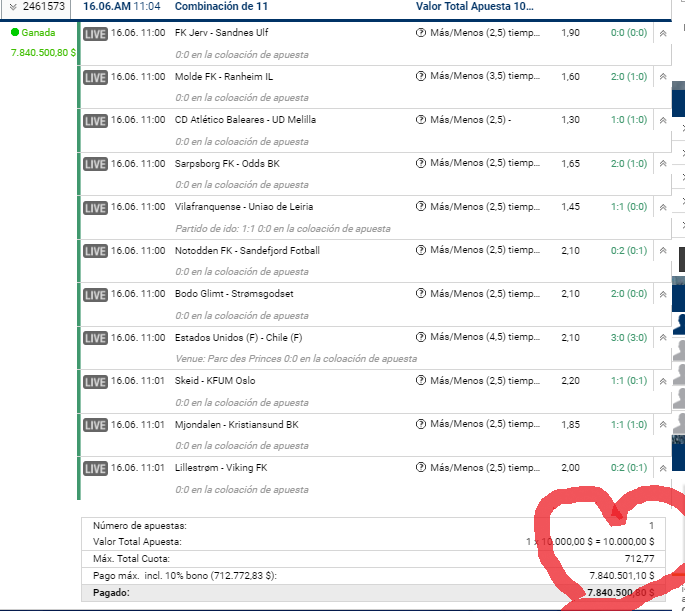
Task: Open the Sarpsborg FK - Odds BK match
Action: tap(227, 163)
